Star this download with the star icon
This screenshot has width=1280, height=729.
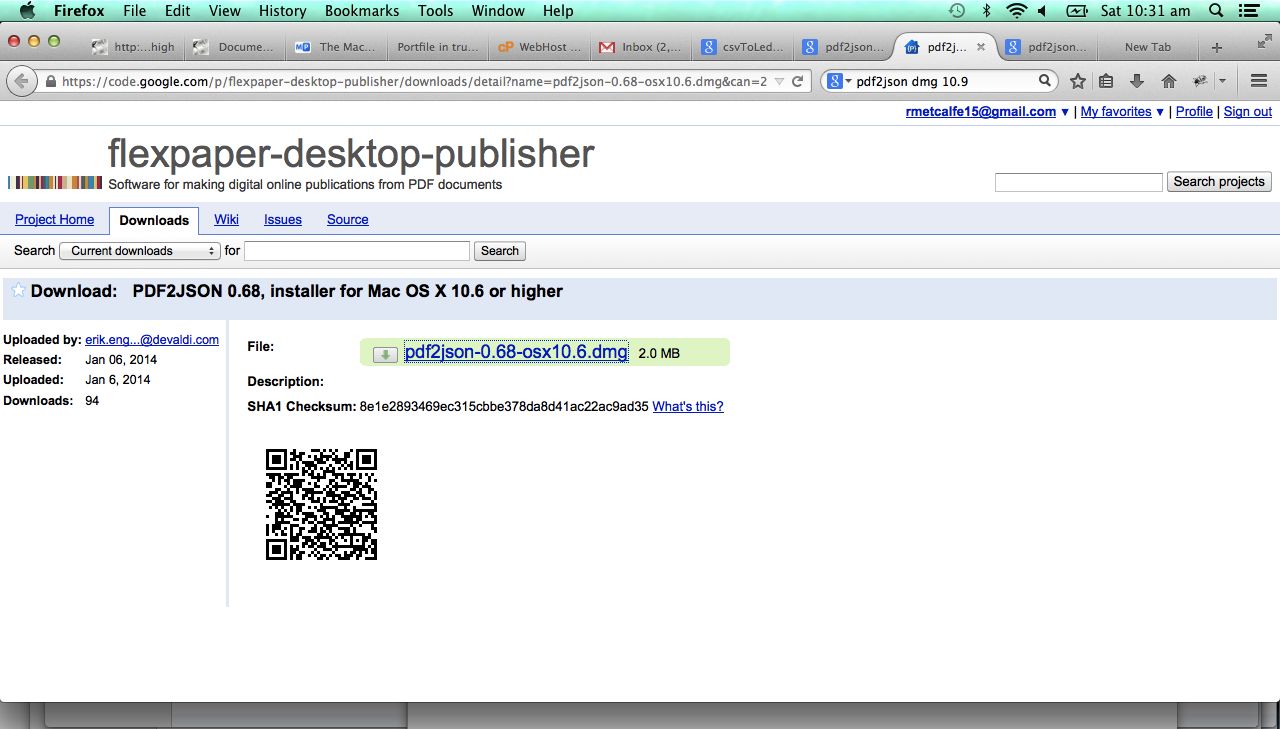point(18,290)
